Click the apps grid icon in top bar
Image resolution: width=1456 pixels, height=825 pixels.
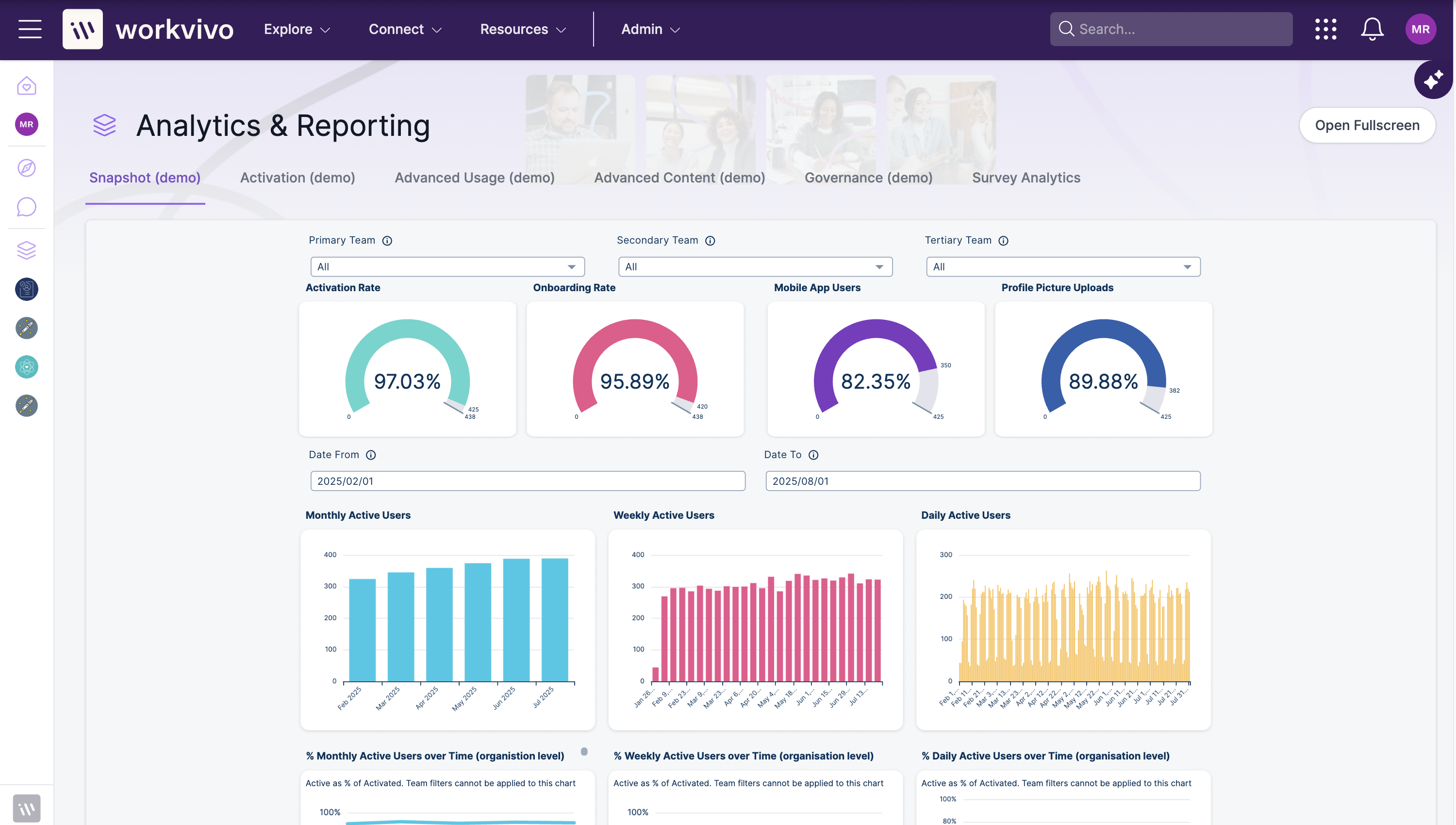(1326, 29)
